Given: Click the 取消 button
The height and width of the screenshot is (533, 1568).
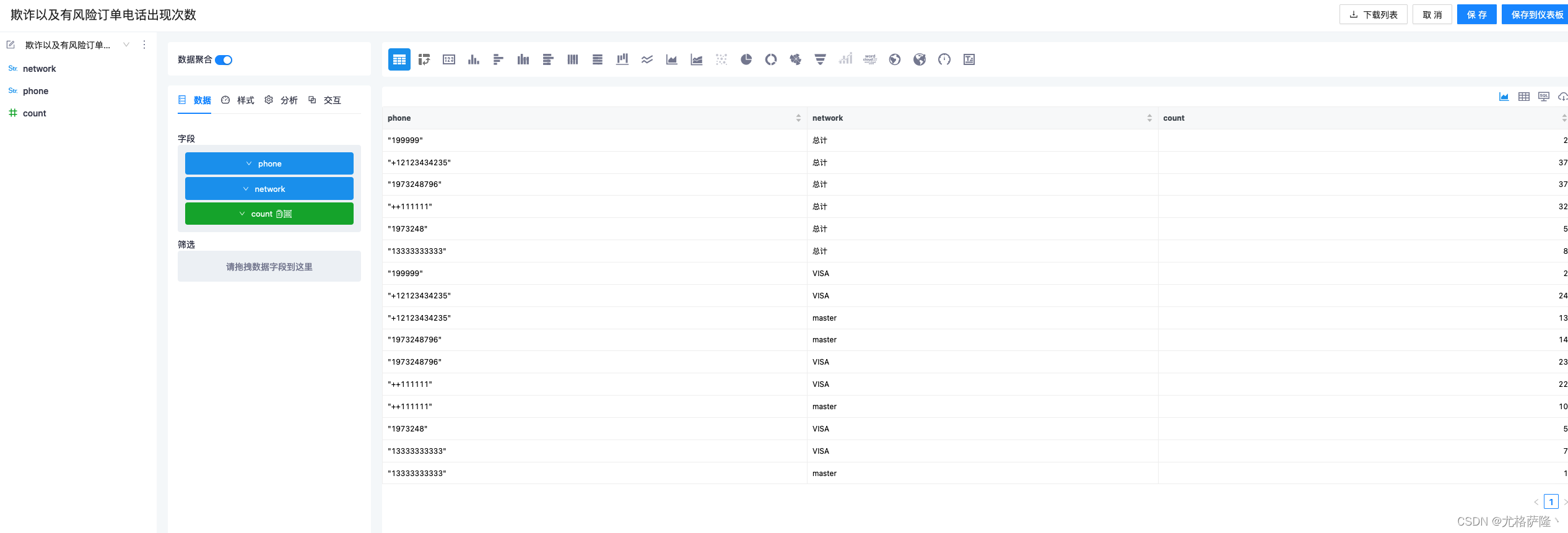Looking at the screenshot, I should pos(1432,14).
